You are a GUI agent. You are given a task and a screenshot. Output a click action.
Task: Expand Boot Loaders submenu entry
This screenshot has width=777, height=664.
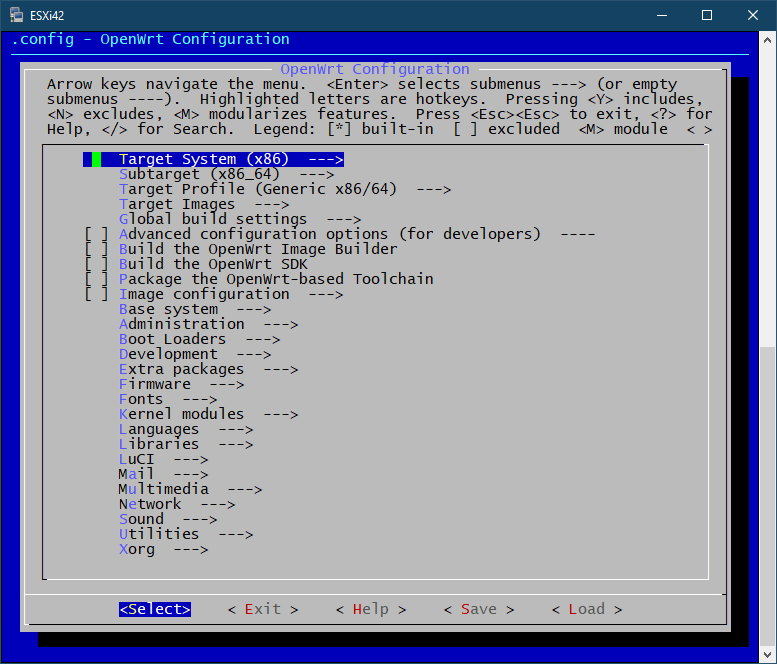pyautogui.click(x=200, y=339)
